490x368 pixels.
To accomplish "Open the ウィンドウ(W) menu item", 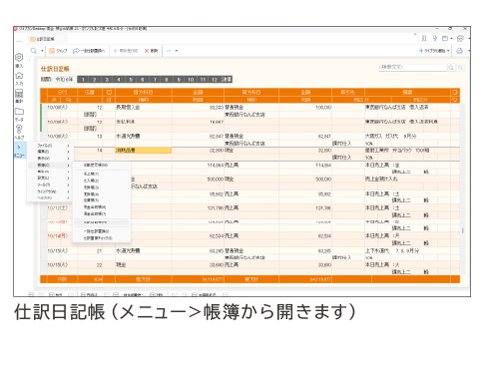I will click(x=49, y=191).
